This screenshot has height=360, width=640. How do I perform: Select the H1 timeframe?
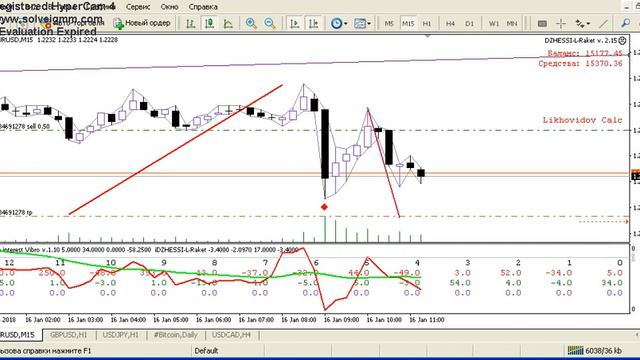point(427,24)
